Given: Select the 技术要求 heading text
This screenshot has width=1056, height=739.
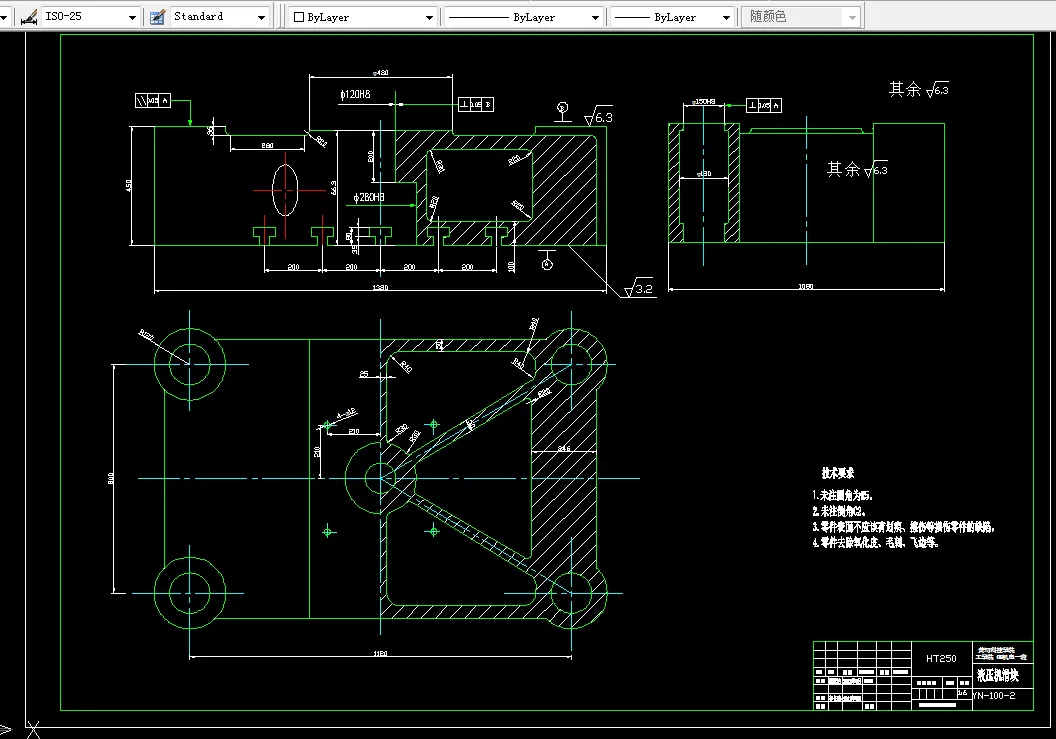Looking at the screenshot, I should click(x=837, y=473).
